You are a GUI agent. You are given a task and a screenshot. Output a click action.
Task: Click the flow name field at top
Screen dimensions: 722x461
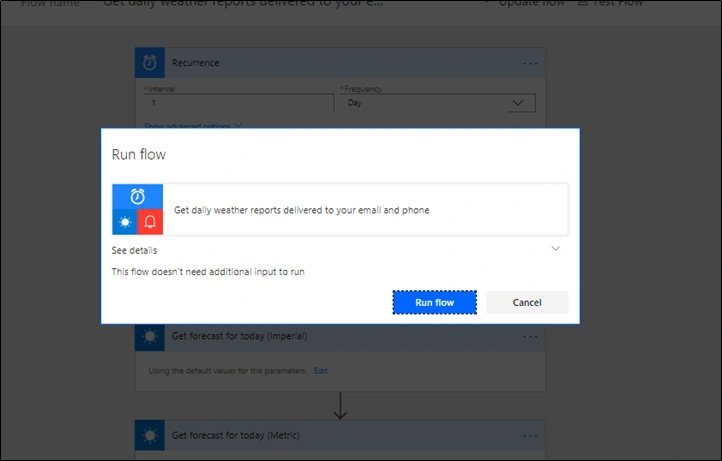(243, 3)
